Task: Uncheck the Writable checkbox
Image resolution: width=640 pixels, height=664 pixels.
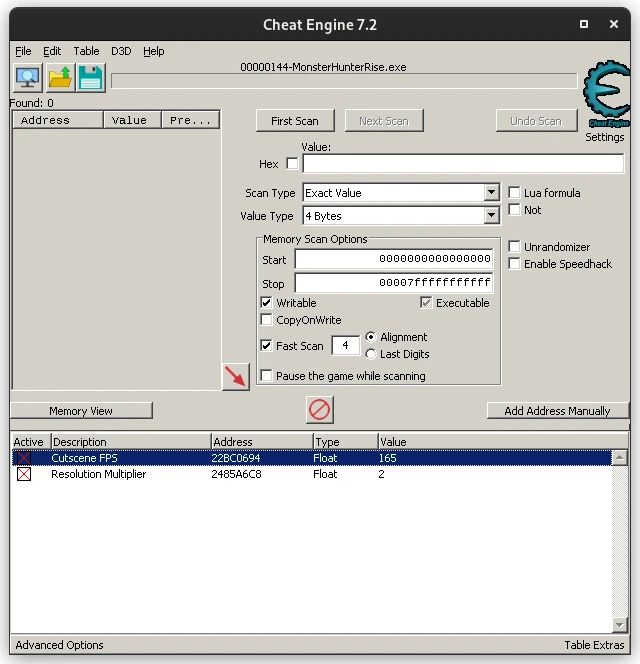Action: (266, 303)
